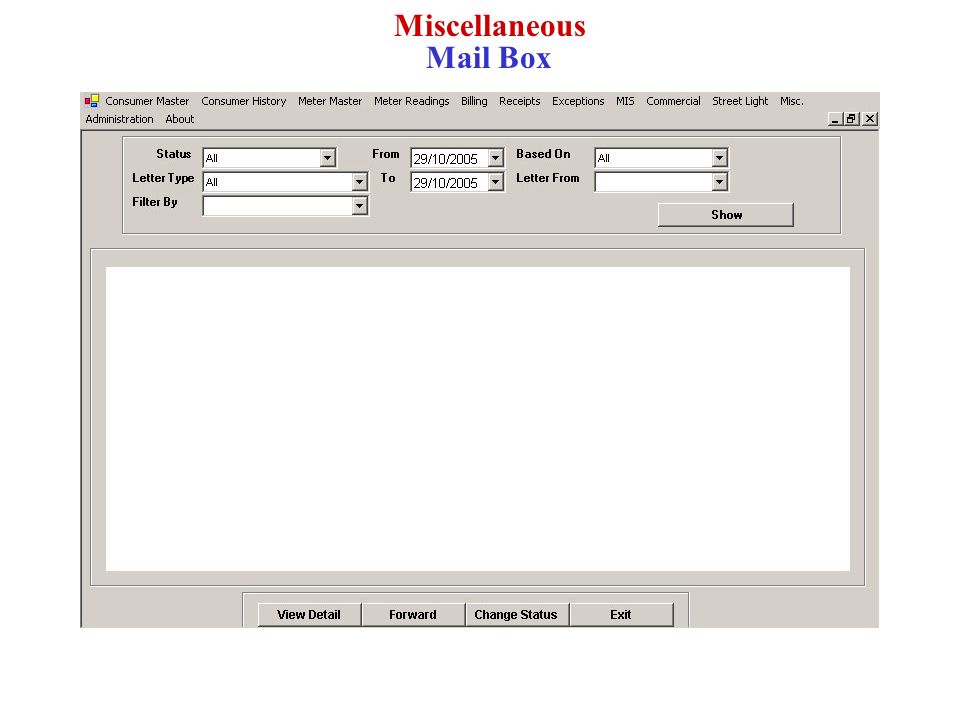This screenshot has width=960, height=720.
Task: Open the From date picker arrow
Action: click(x=495, y=158)
